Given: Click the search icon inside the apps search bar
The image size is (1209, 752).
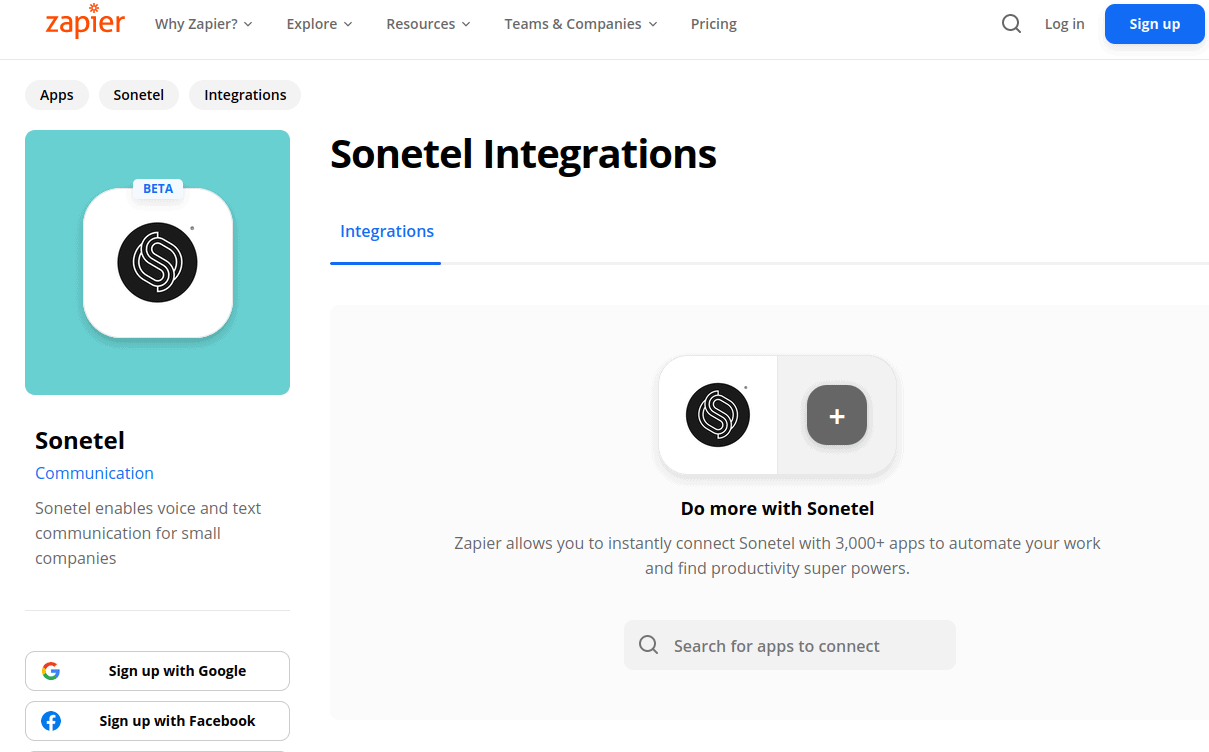Looking at the screenshot, I should pos(649,645).
